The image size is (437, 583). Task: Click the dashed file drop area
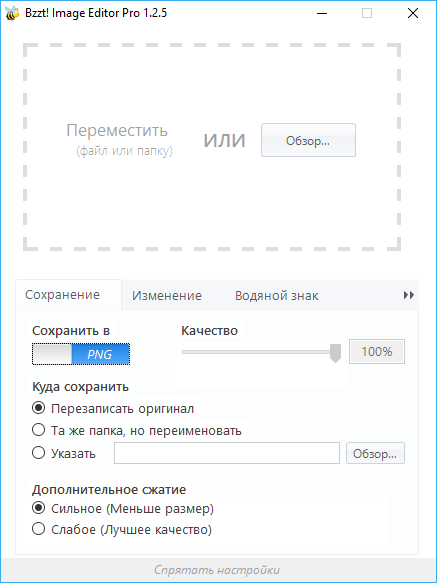pyautogui.click(x=212, y=147)
